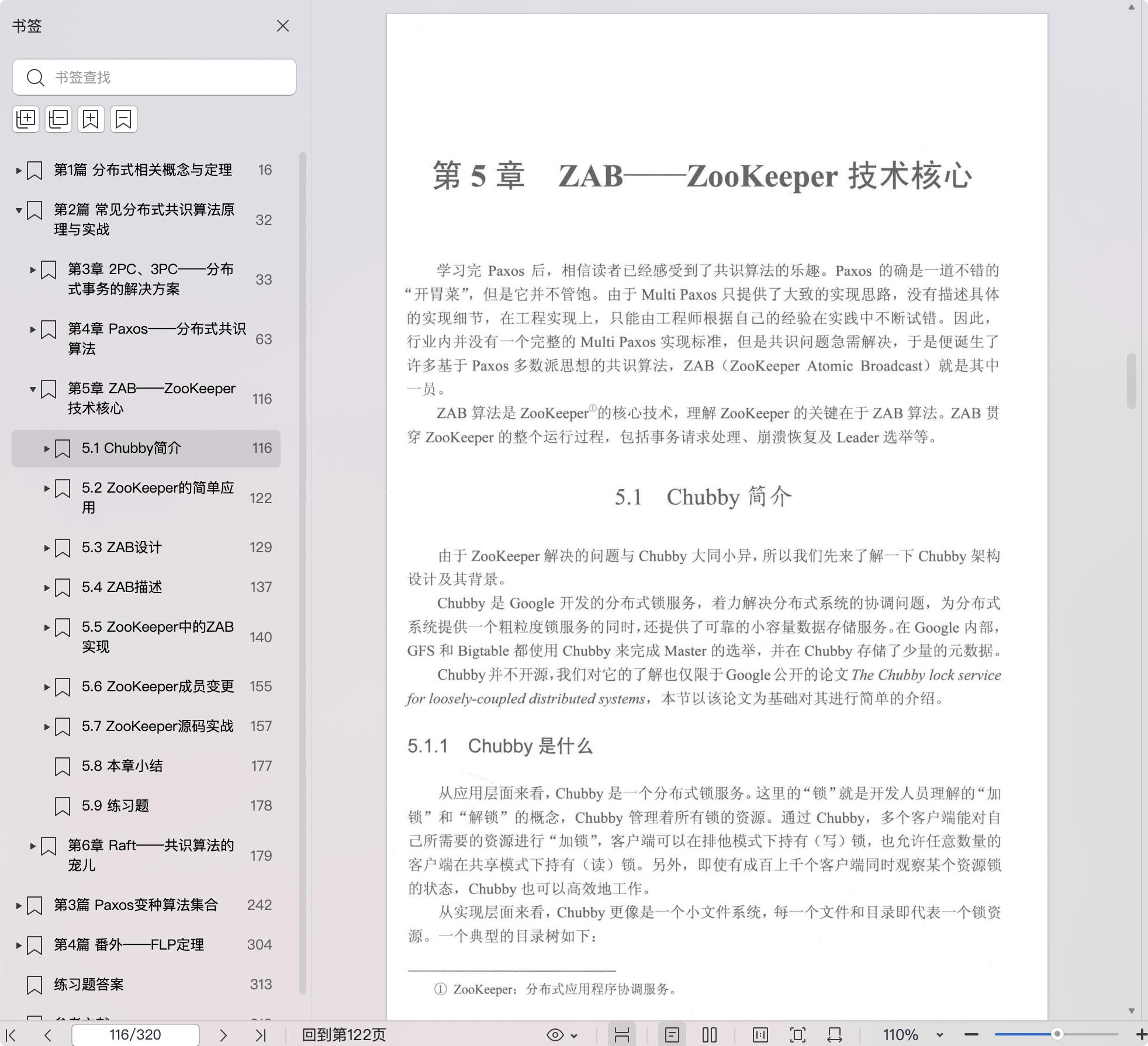This screenshot has width=1148, height=1046.
Task: Open eye mode dropdown arrow
Action: click(575, 1035)
